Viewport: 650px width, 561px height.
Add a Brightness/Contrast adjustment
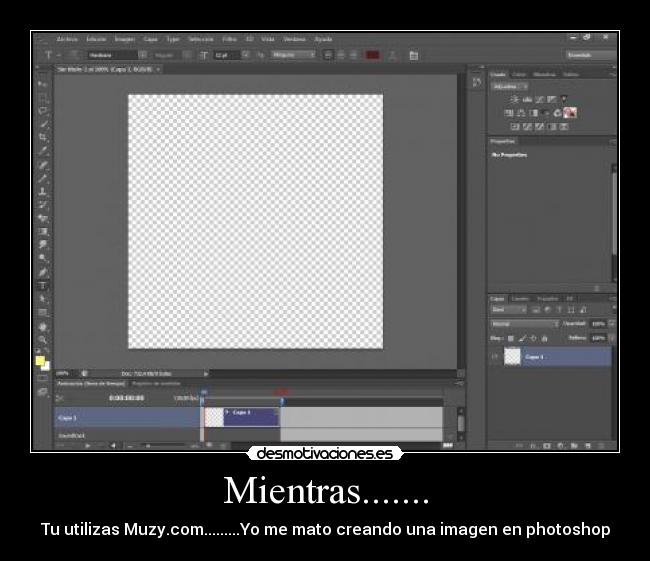click(514, 99)
